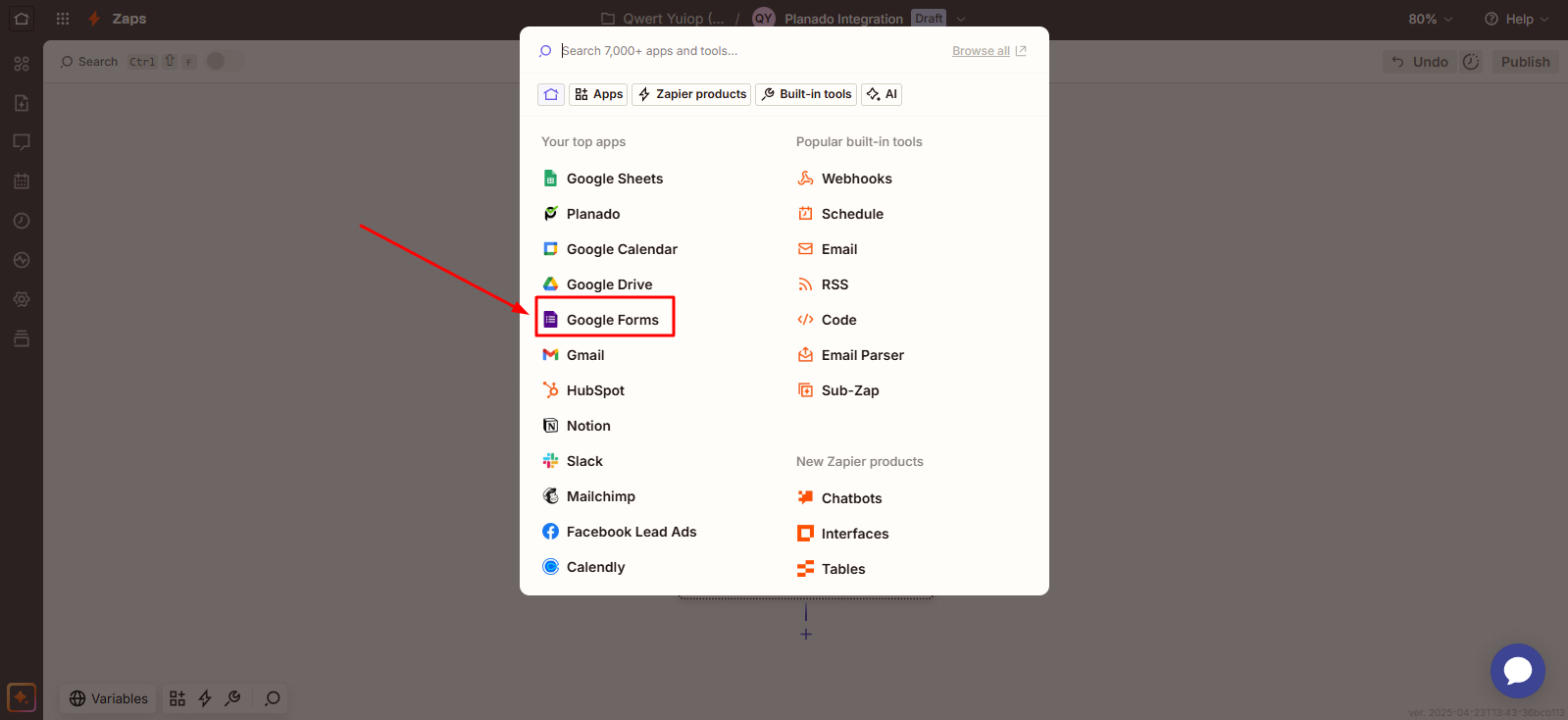Click Browse all link
This screenshot has width=1568, height=720.
pos(989,51)
